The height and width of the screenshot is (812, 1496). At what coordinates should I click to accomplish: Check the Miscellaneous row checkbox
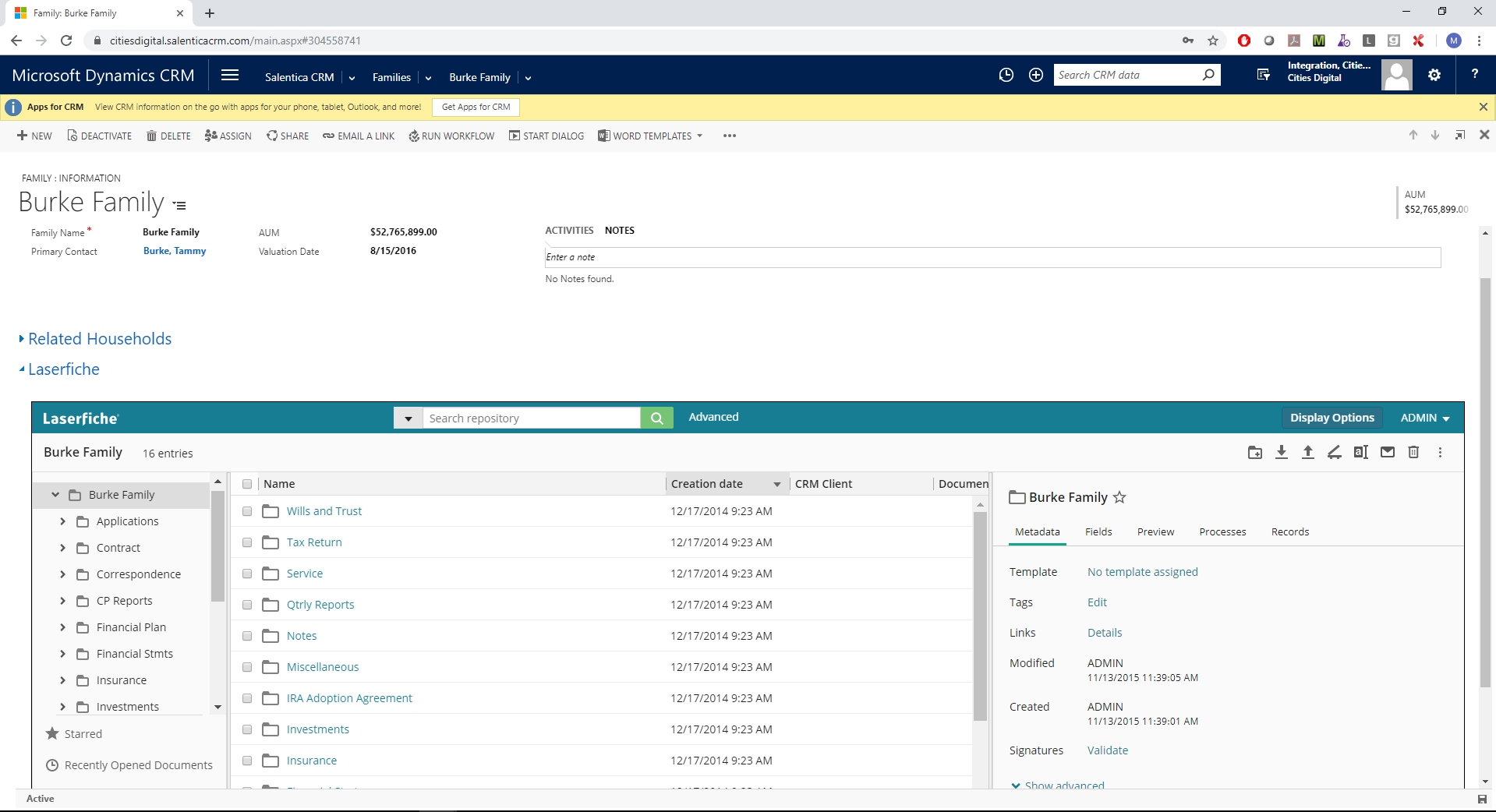click(x=247, y=667)
